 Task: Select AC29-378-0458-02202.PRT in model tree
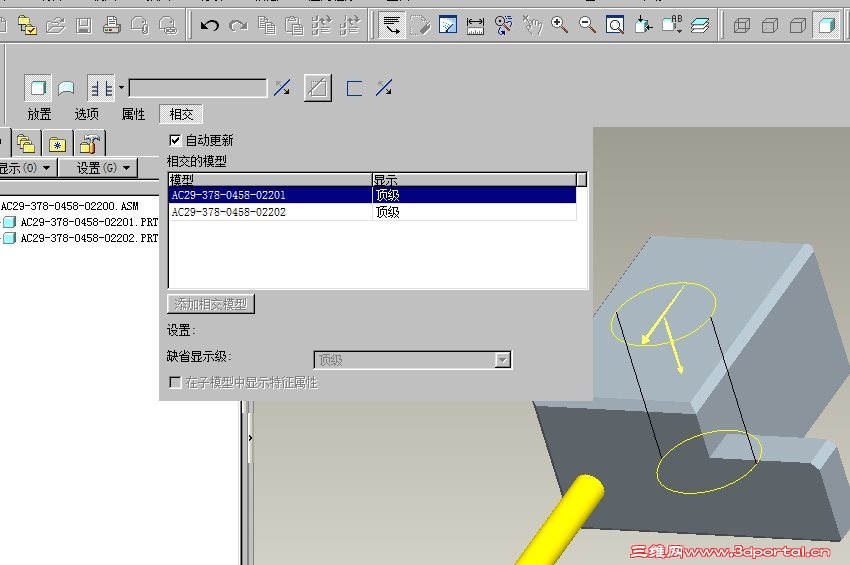(x=89, y=238)
